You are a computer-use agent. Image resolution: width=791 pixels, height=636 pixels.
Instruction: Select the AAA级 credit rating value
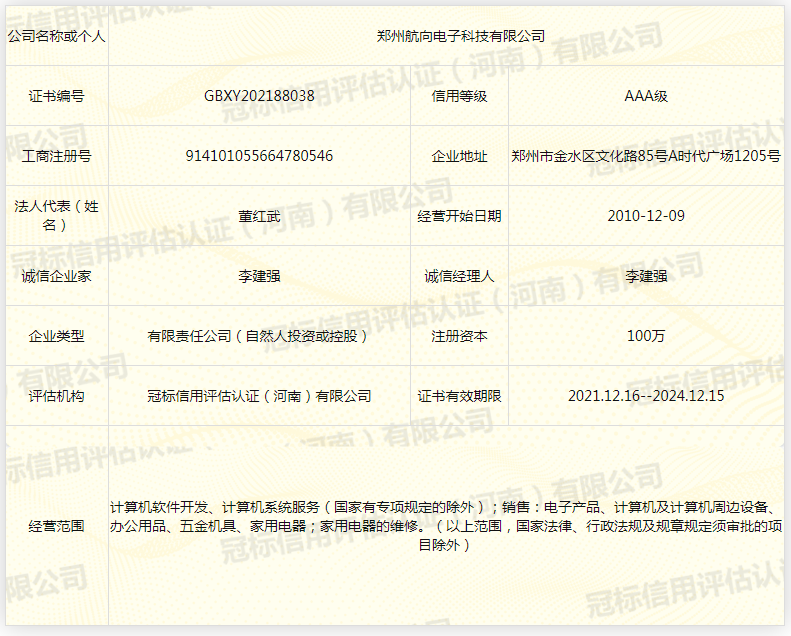click(645, 96)
